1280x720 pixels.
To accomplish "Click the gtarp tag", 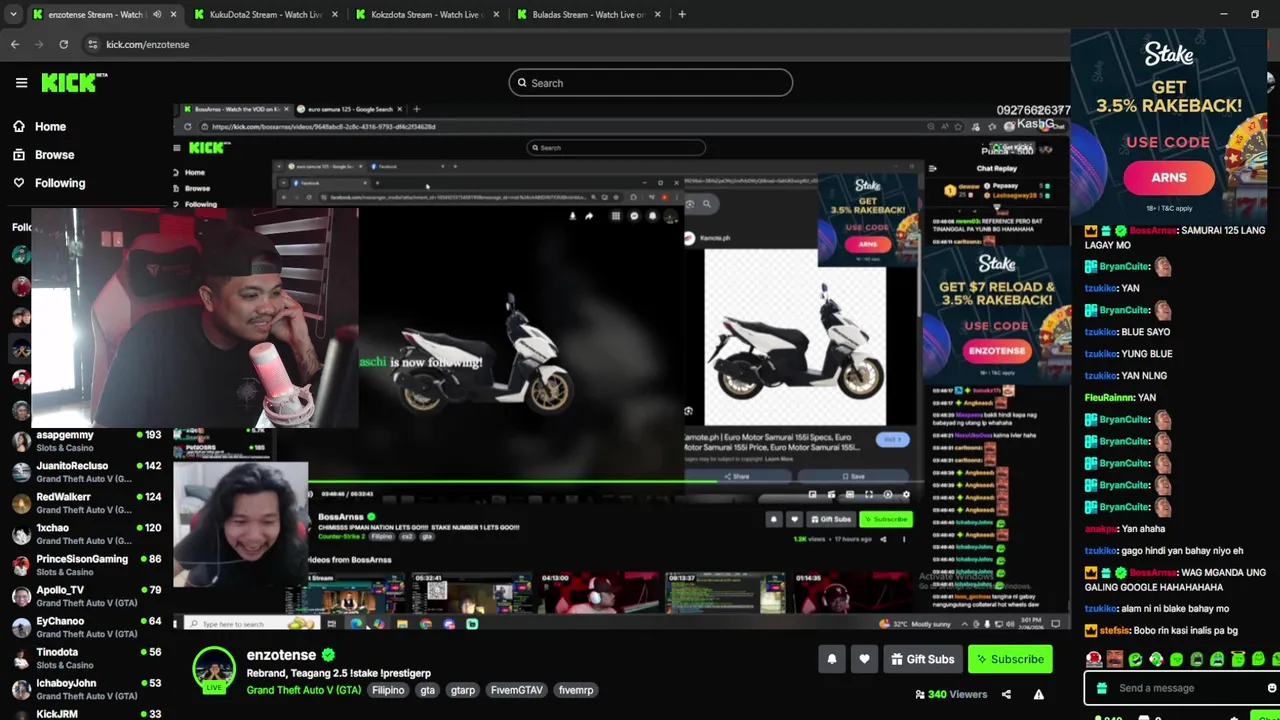I will (x=463, y=690).
